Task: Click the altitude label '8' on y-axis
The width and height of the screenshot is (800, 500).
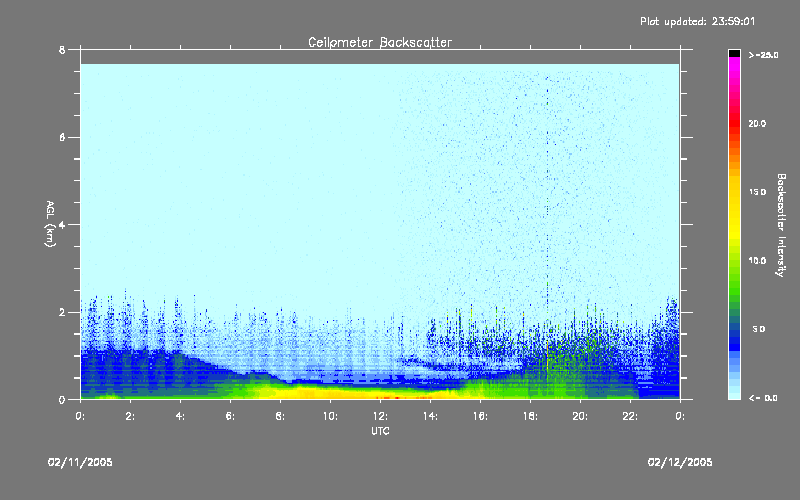Action: 62,49
